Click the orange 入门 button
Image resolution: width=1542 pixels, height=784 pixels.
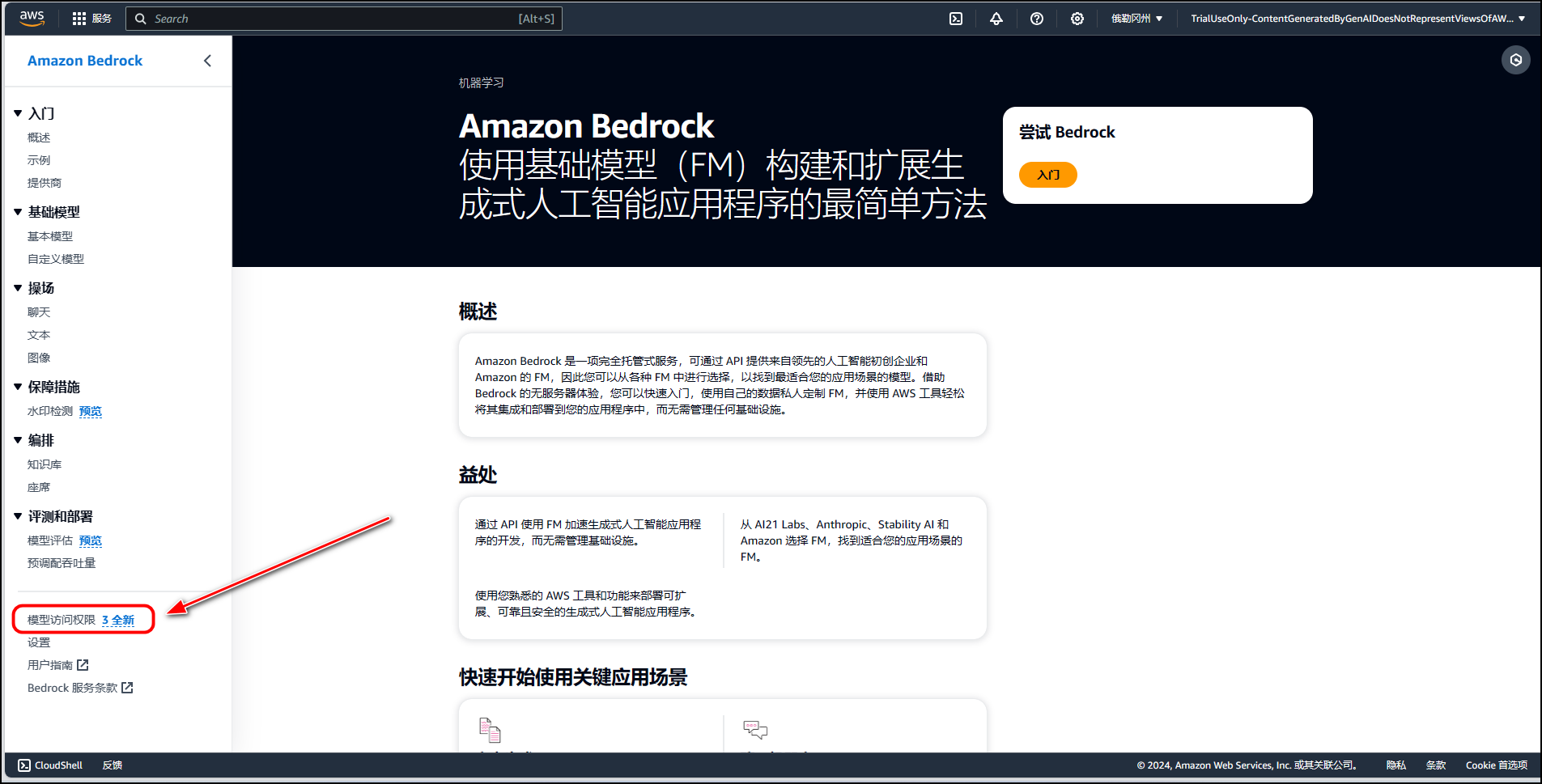1048,175
